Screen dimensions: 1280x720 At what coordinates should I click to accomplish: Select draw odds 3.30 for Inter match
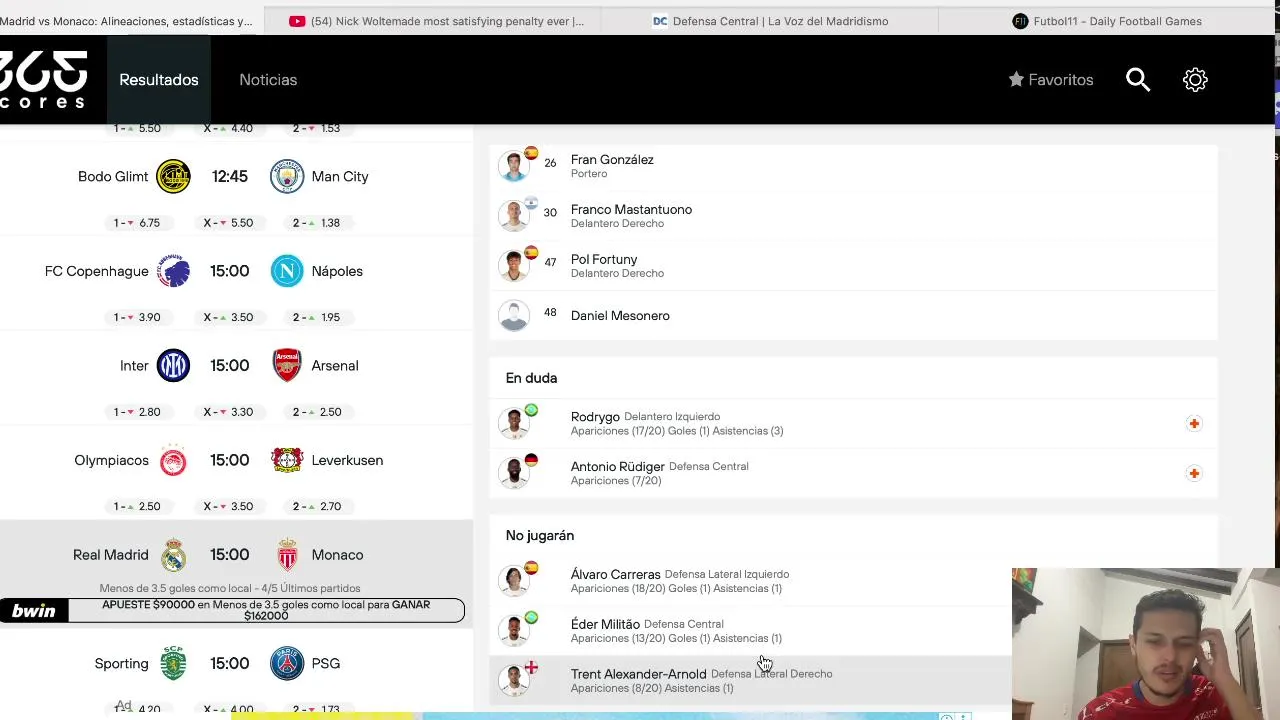tap(229, 412)
